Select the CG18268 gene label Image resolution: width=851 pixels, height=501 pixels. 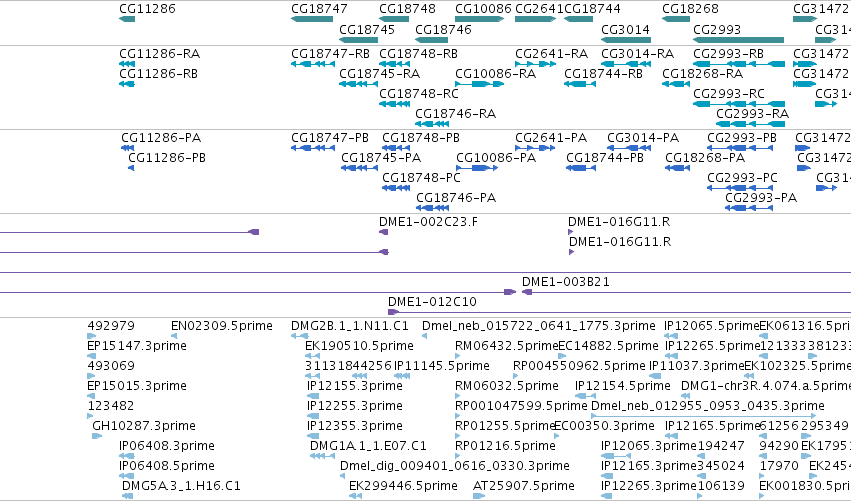pos(690,9)
